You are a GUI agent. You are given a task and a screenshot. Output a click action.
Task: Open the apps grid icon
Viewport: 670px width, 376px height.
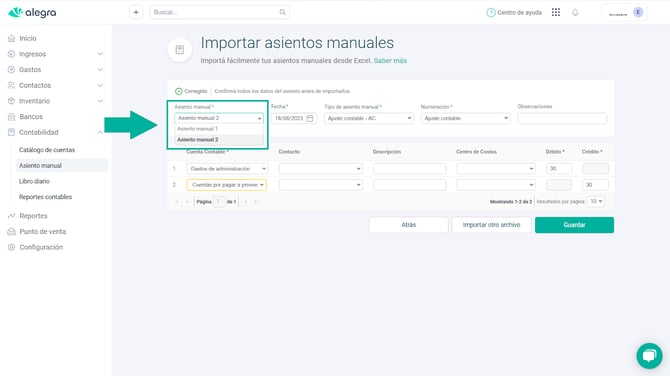click(x=555, y=12)
